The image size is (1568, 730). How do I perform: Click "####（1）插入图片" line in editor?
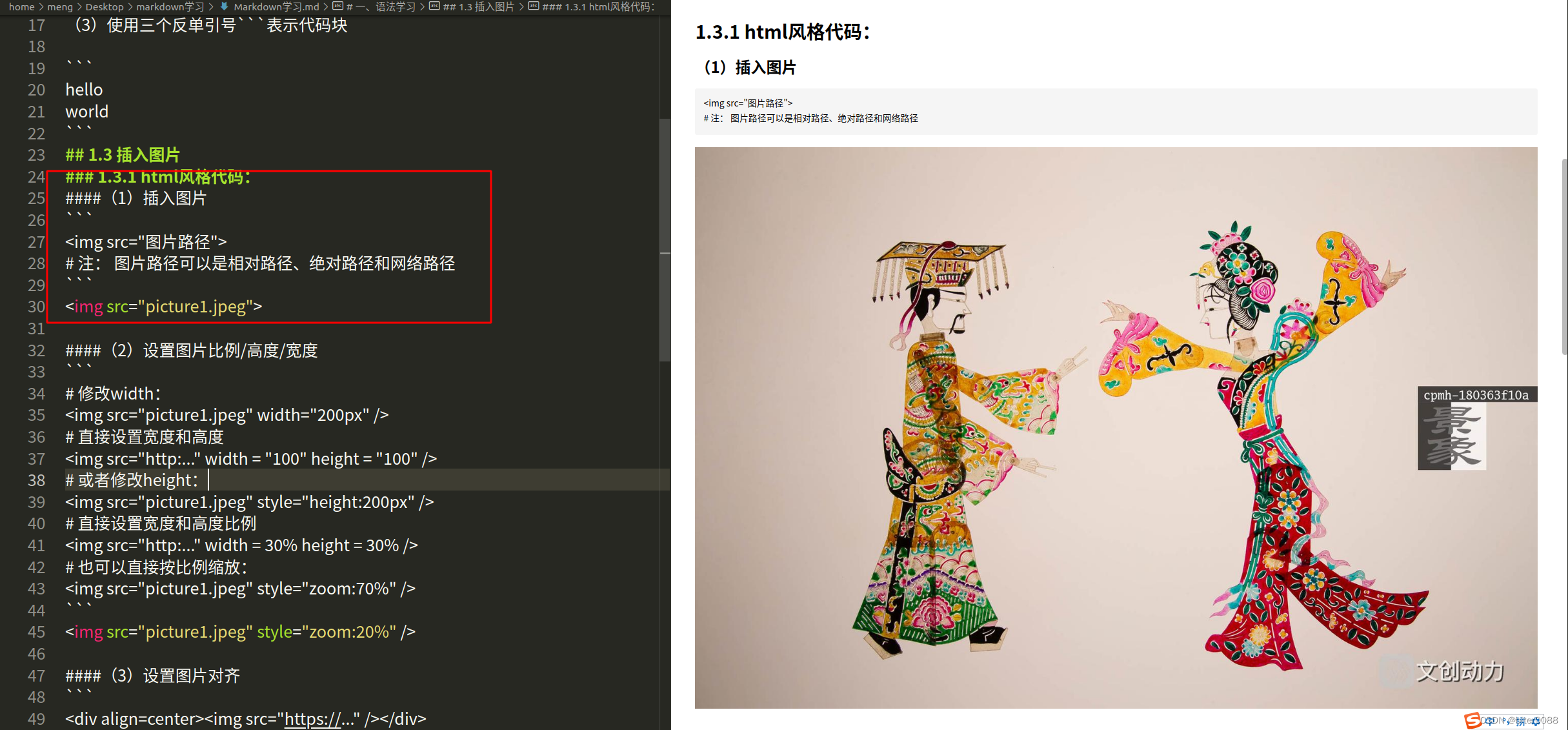(x=136, y=198)
